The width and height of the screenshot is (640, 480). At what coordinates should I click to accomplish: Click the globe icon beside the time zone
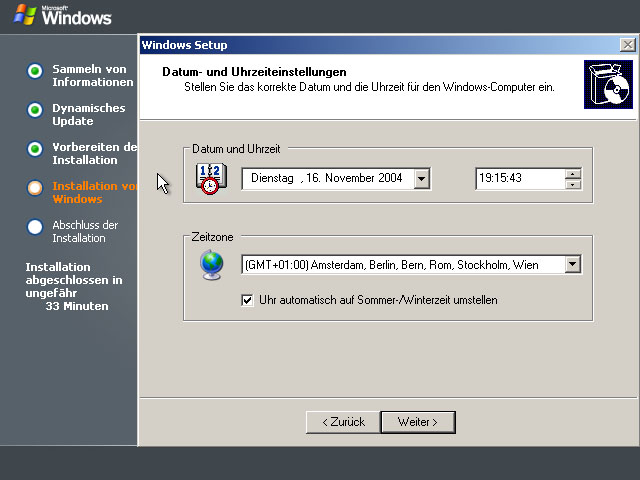[x=211, y=265]
